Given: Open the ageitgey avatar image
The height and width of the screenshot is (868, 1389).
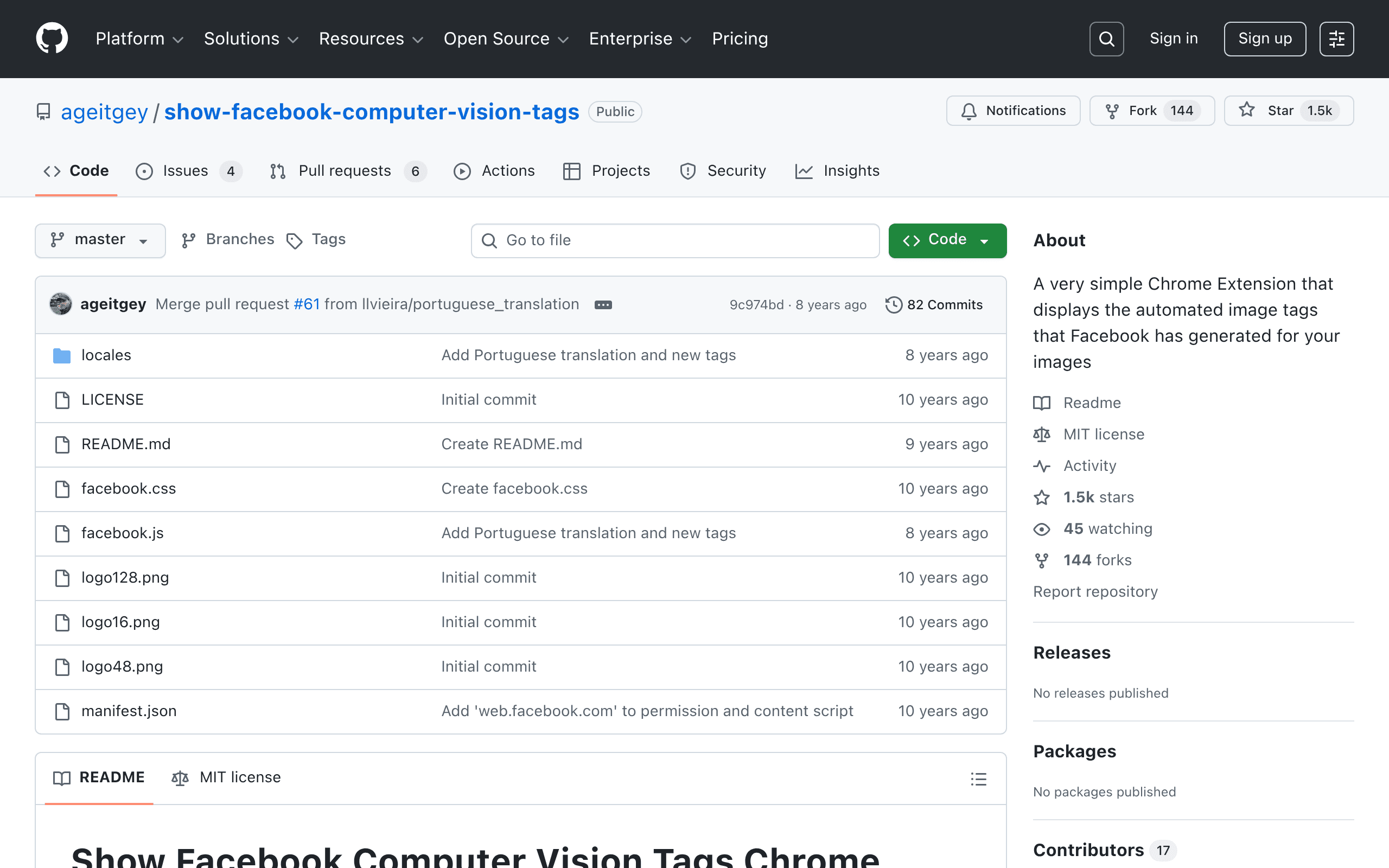Looking at the screenshot, I should (60, 304).
